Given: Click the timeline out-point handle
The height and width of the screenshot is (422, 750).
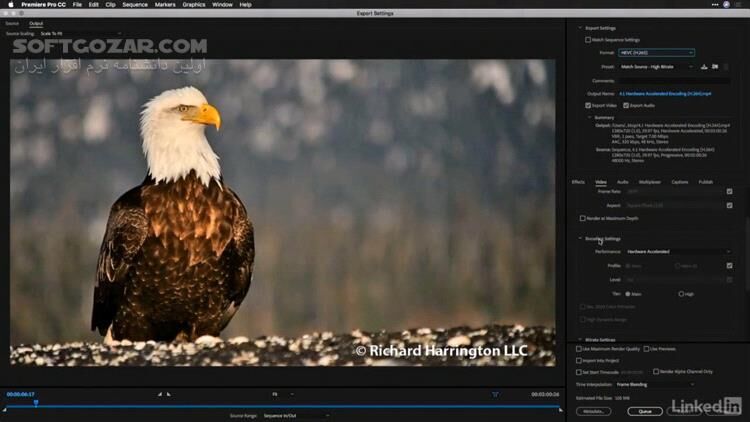Looking at the screenshot, I should [561, 409].
